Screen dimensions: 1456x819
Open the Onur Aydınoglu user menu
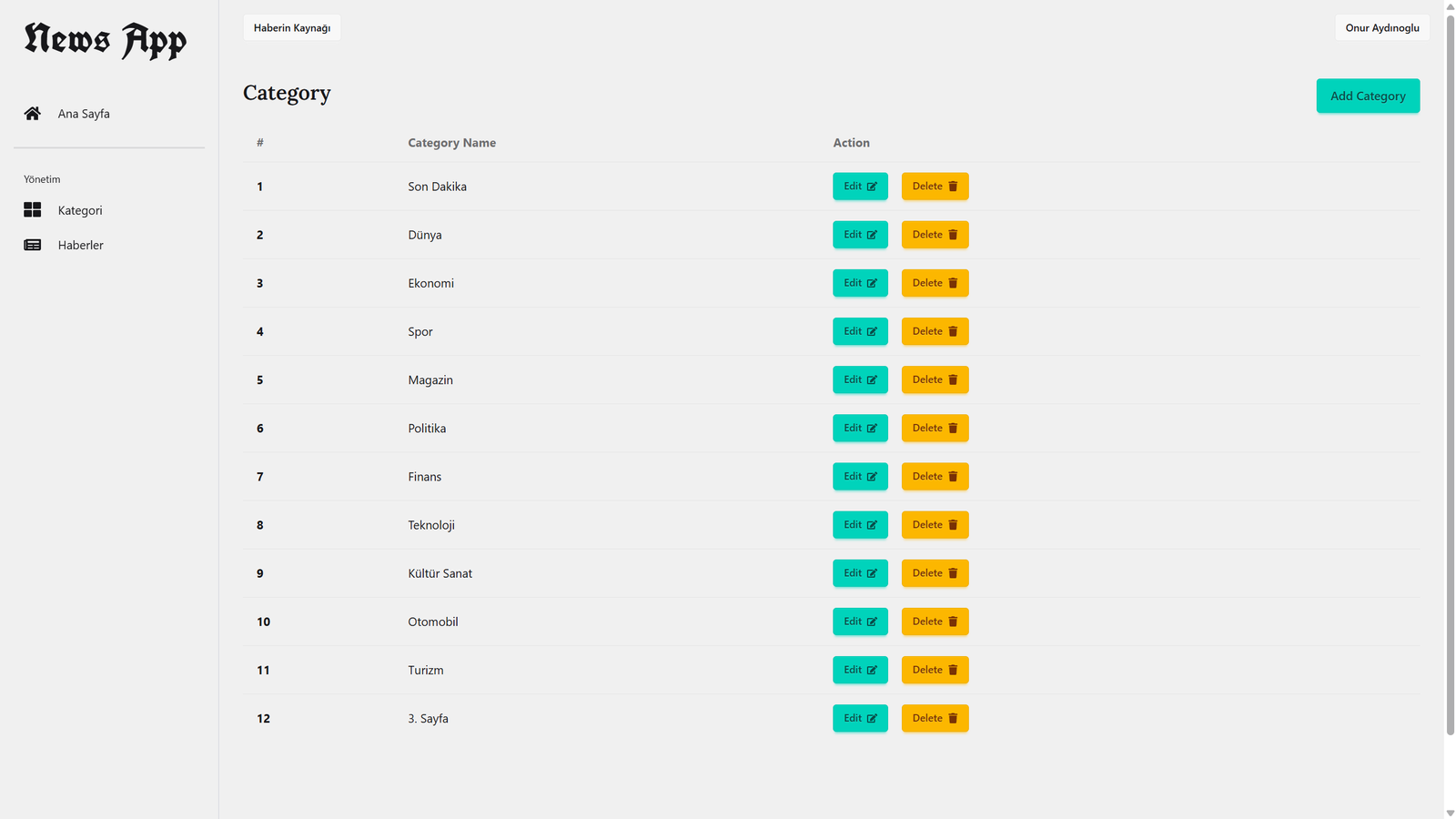(x=1381, y=28)
